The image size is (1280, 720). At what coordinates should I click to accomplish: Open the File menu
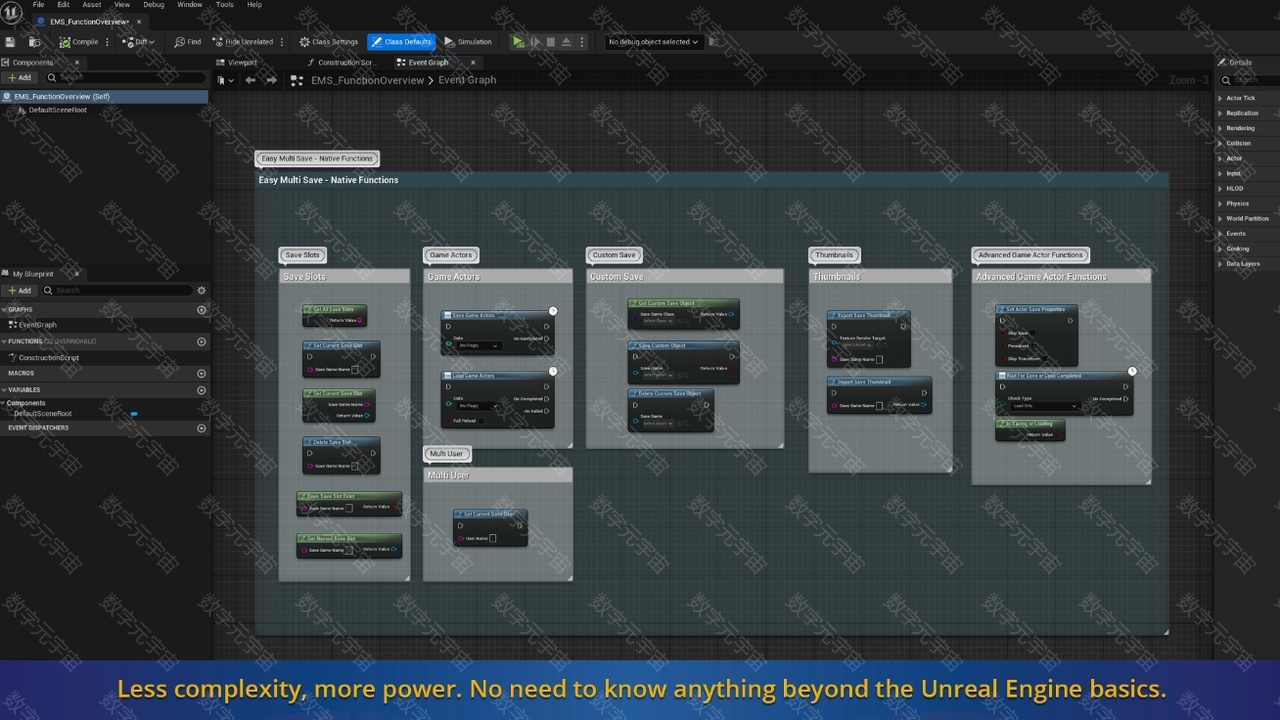point(38,5)
